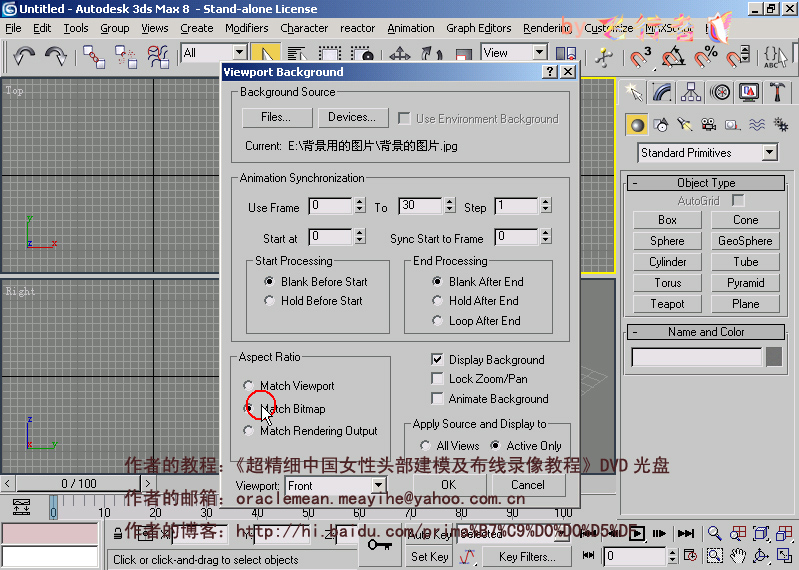Viewport: 799px width, 570px height.
Task: Open the Motion command panel tab
Action: coord(720,92)
